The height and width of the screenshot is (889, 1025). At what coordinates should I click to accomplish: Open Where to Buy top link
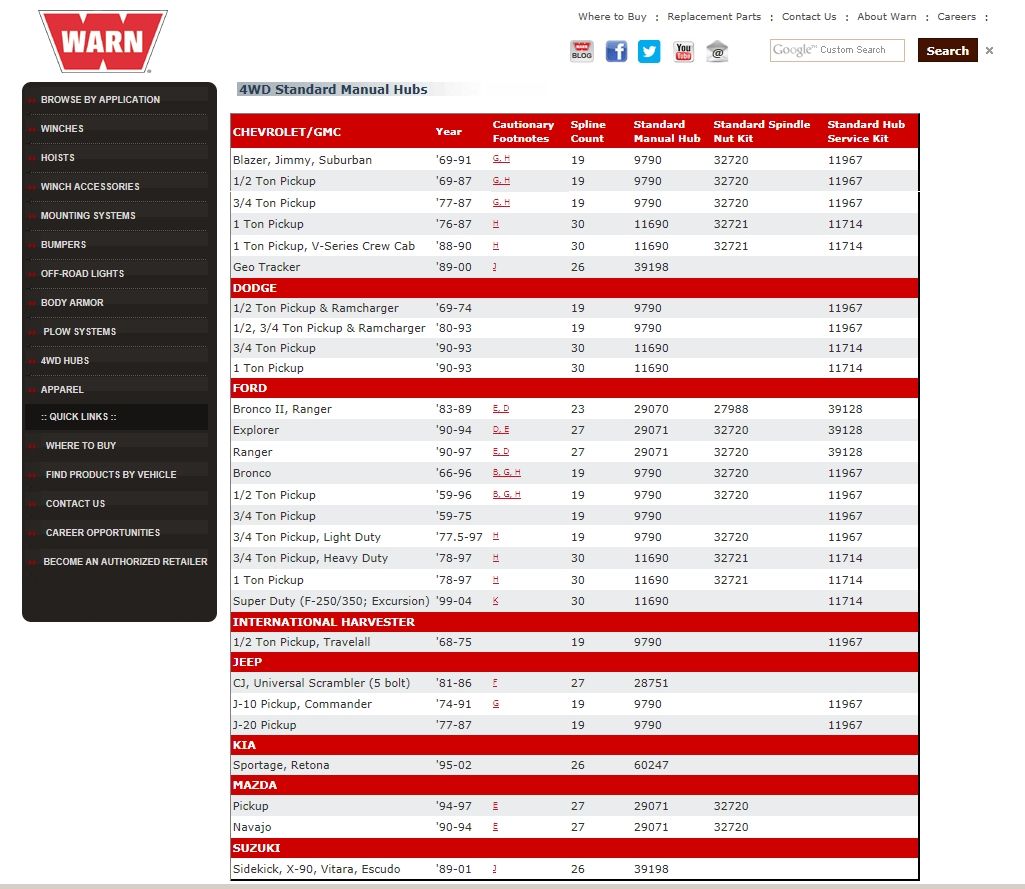(x=612, y=16)
